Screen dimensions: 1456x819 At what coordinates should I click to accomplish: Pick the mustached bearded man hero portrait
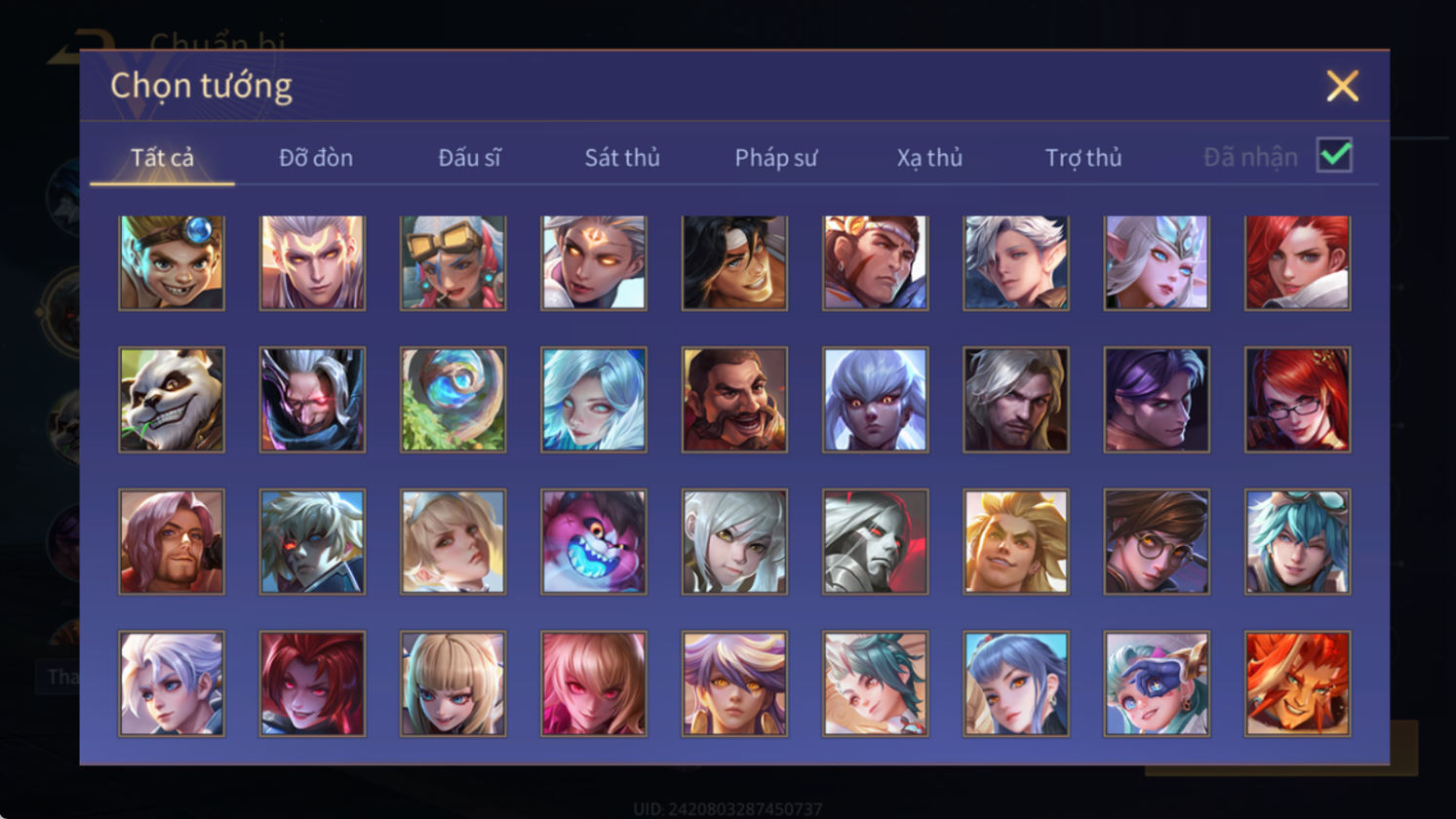pyautogui.click(x=734, y=400)
